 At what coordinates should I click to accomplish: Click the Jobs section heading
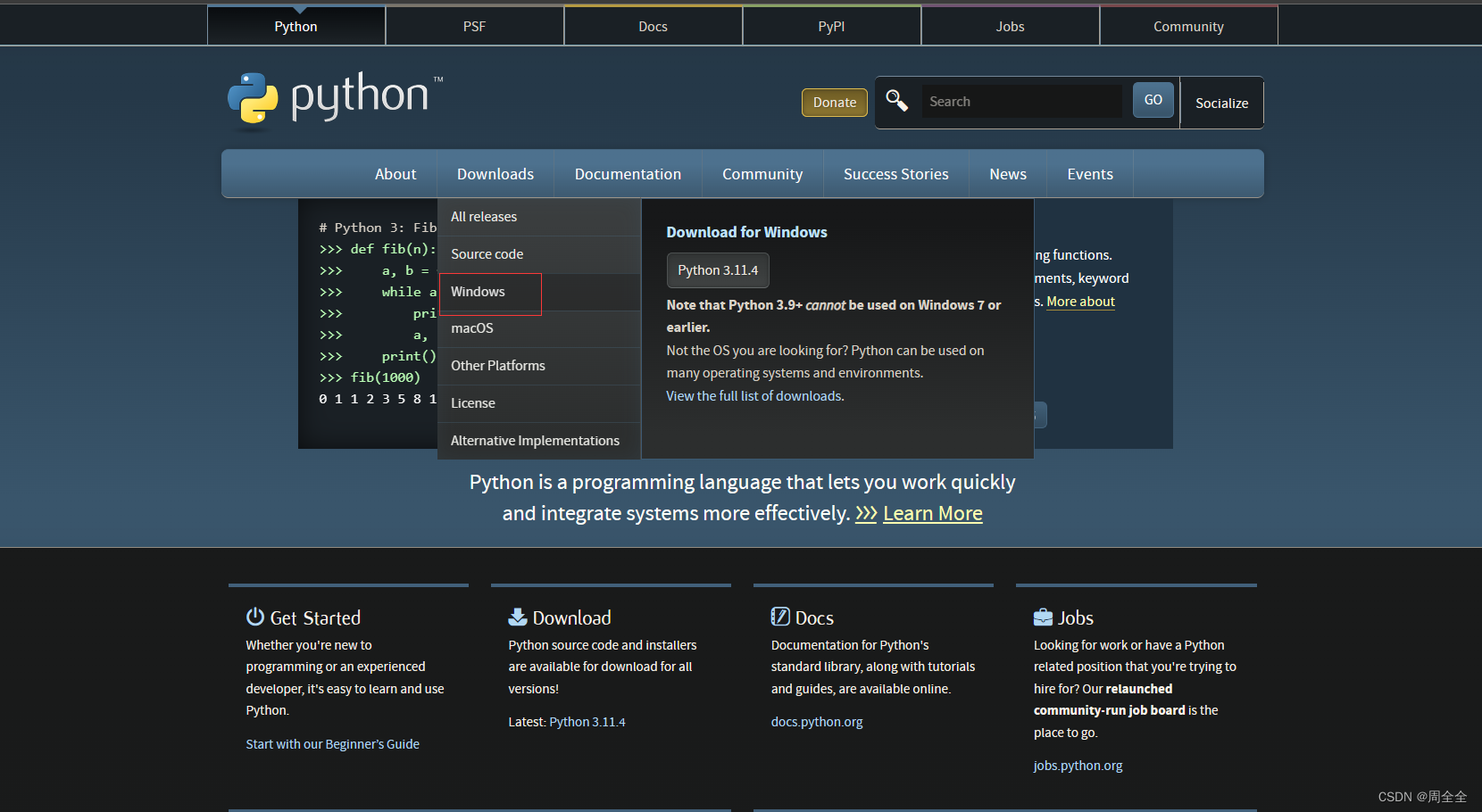pos(1076,617)
